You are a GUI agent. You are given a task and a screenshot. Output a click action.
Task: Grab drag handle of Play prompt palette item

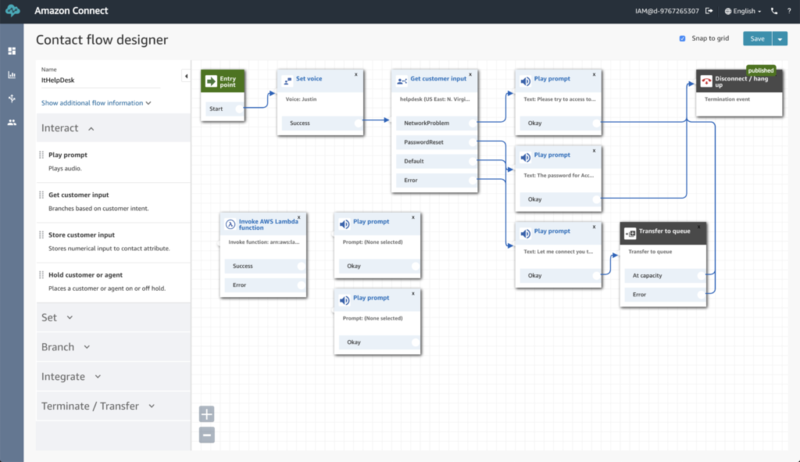pos(41,155)
